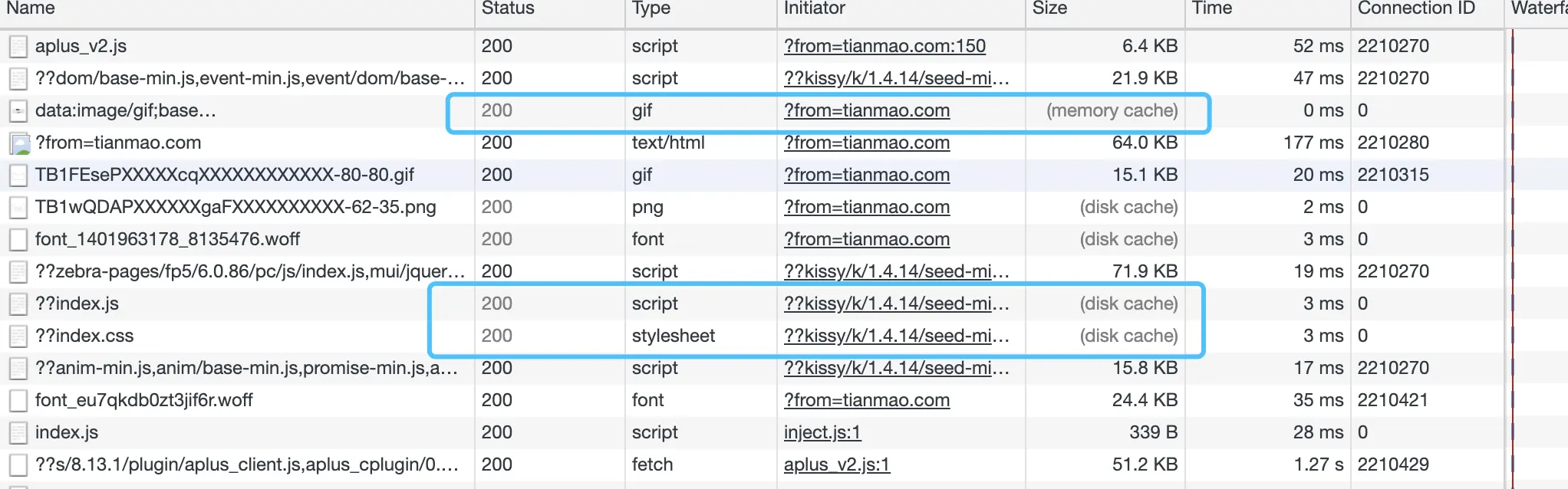Click the png type cell
1568x489 pixels.
tap(647, 207)
